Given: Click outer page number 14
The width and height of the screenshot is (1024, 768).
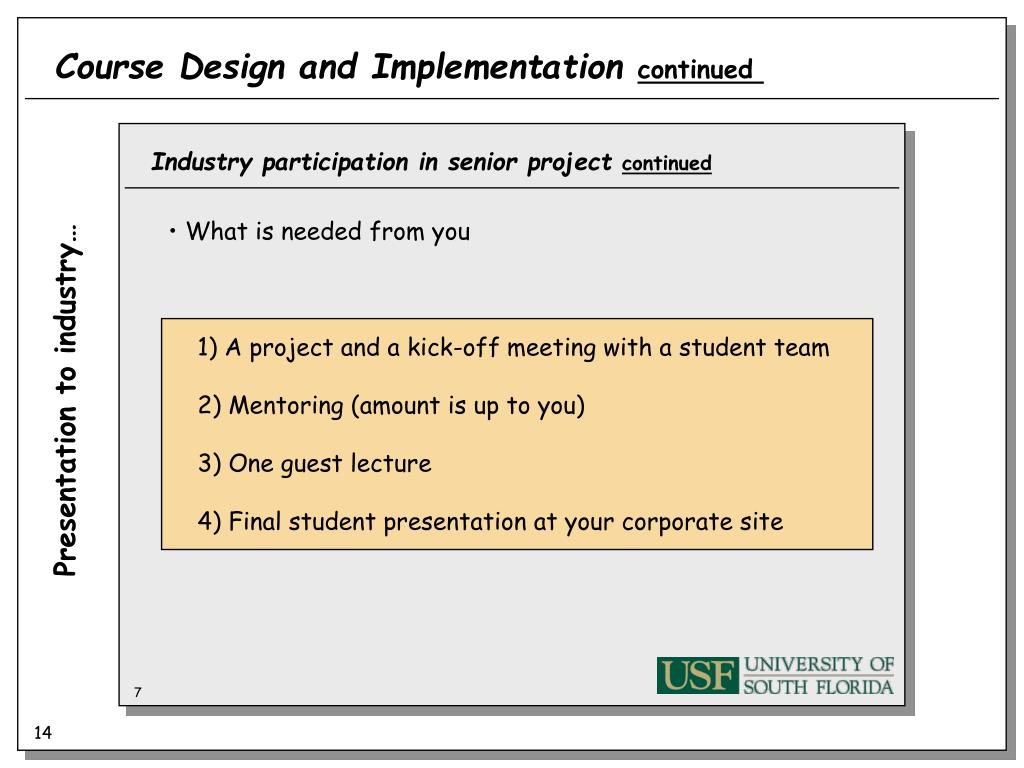Looking at the screenshot, I should [x=42, y=733].
